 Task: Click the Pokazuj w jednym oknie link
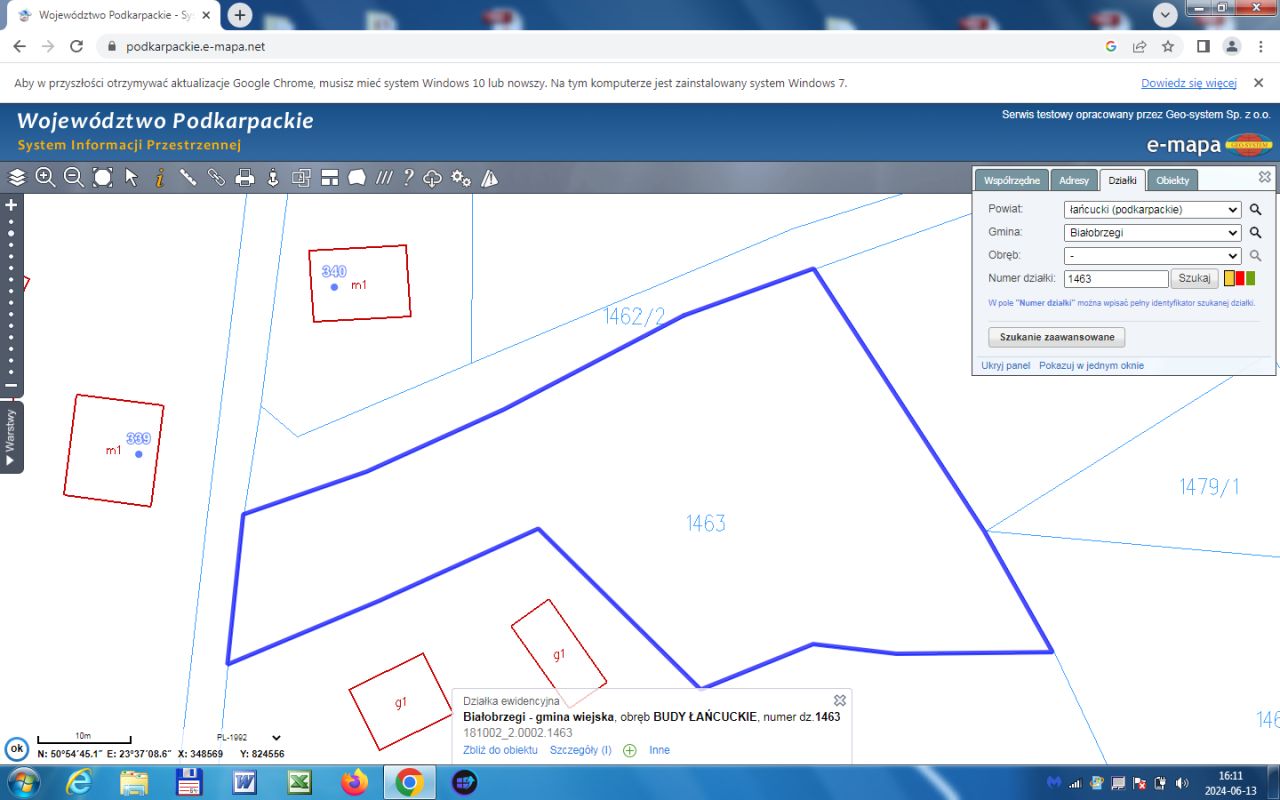pyautogui.click(x=1091, y=366)
